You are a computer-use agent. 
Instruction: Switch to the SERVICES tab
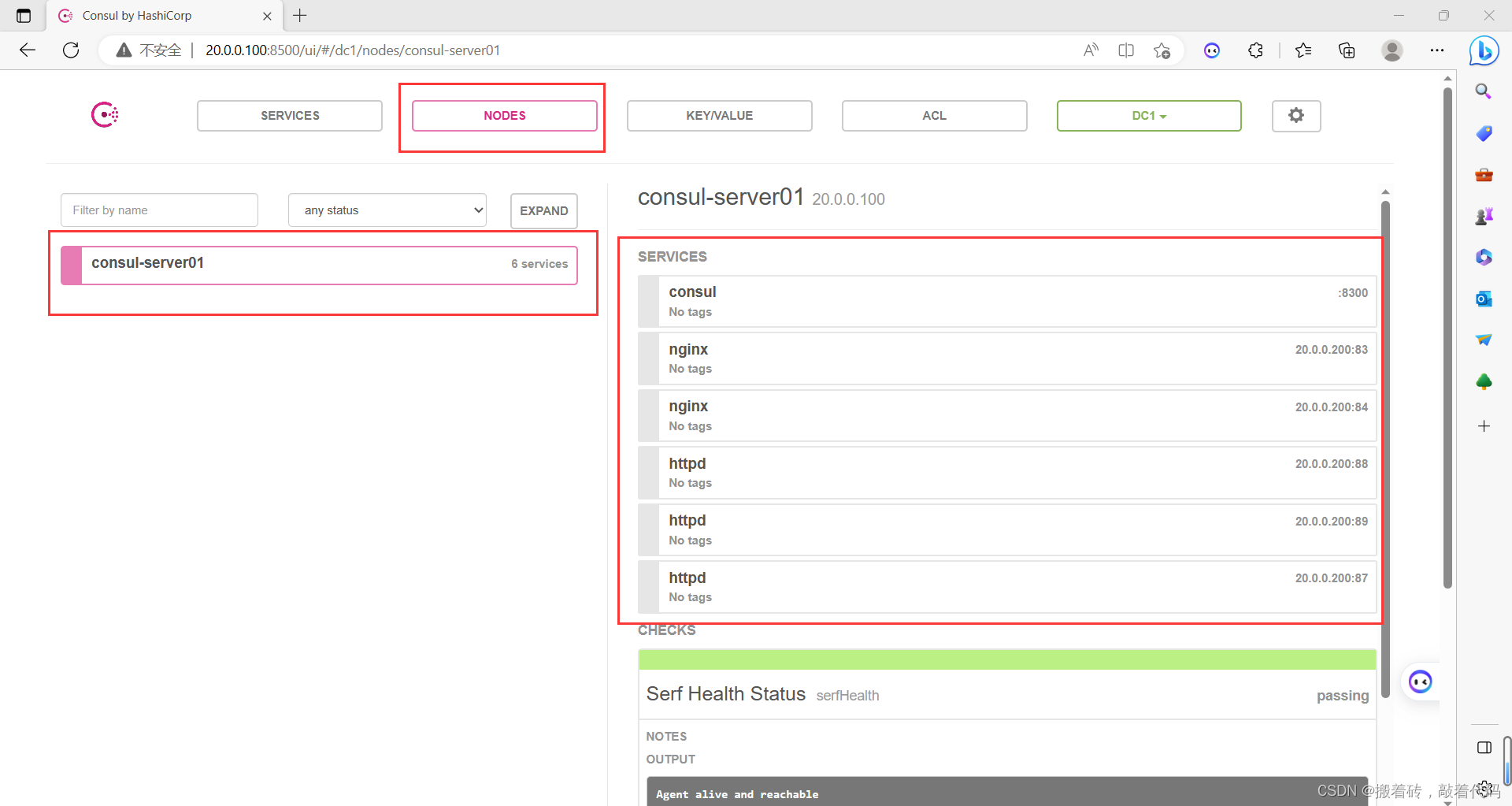(x=290, y=116)
